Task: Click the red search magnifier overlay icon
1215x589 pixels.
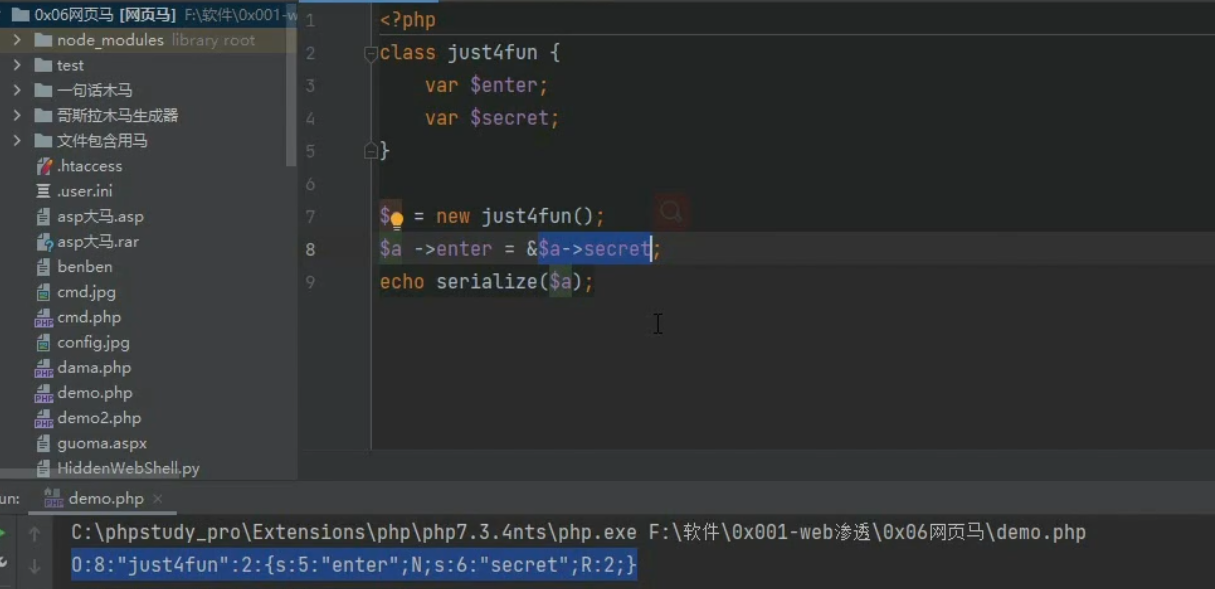Action: coord(671,212)
